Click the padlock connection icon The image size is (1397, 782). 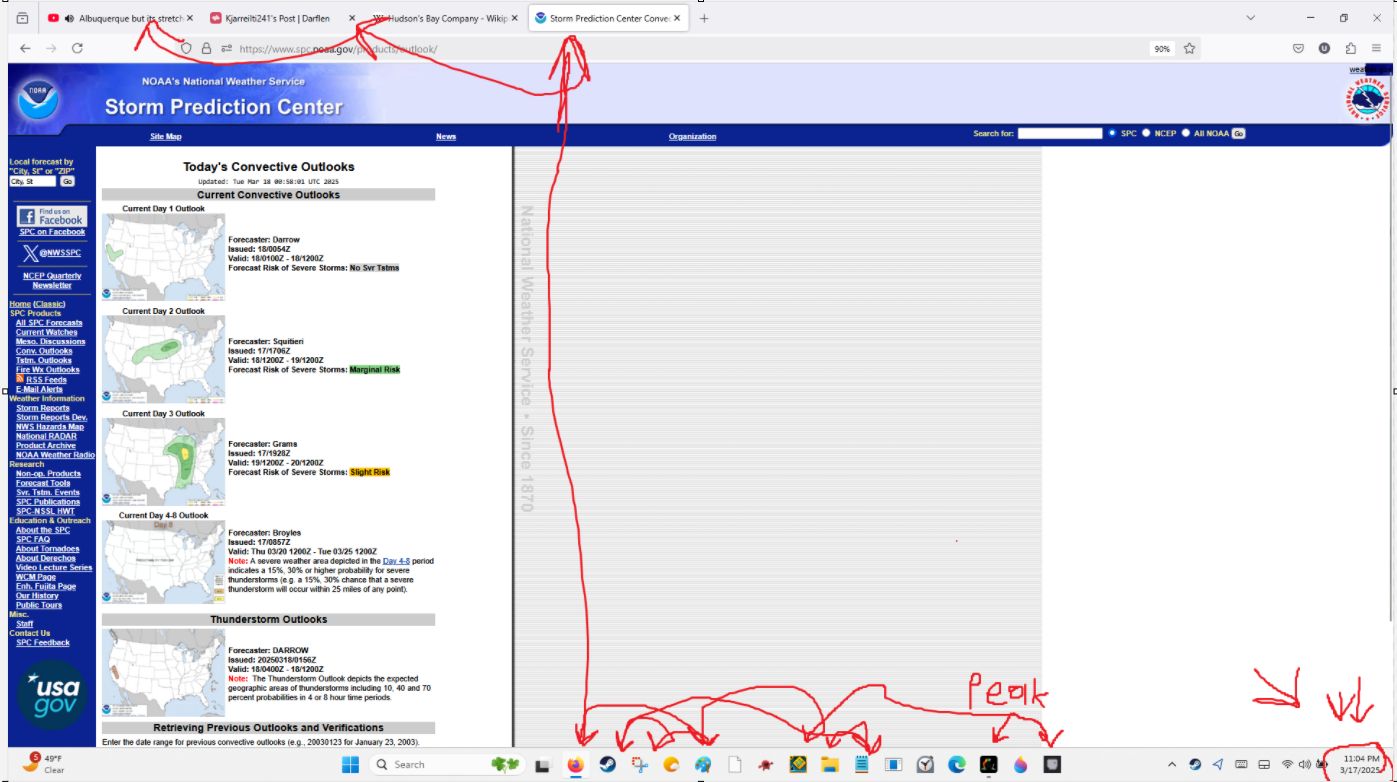pos(206,48)
